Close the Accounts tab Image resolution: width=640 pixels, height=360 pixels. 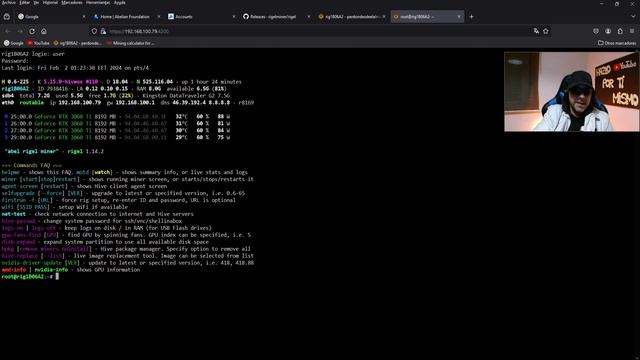click(234, 17)
